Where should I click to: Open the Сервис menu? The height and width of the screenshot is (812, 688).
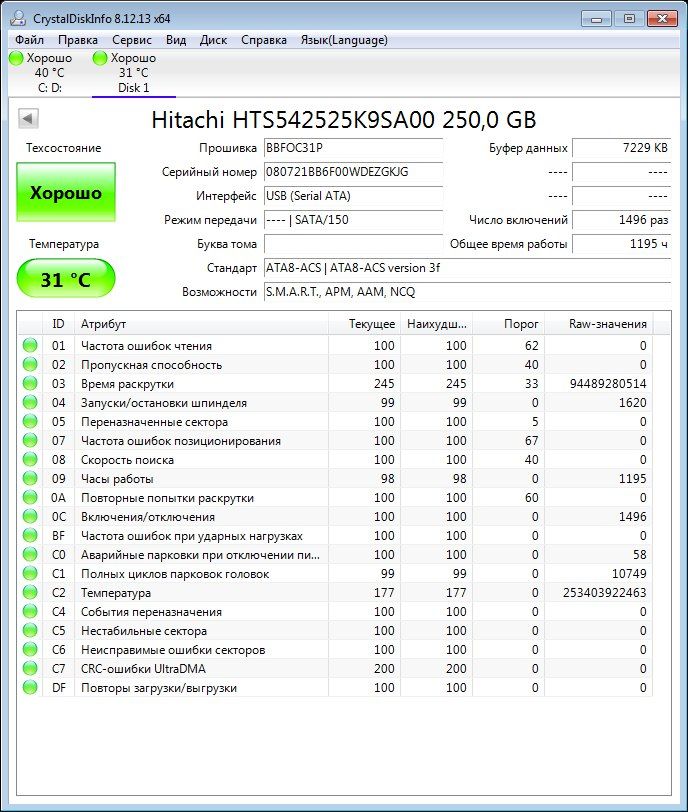(131, 40)
